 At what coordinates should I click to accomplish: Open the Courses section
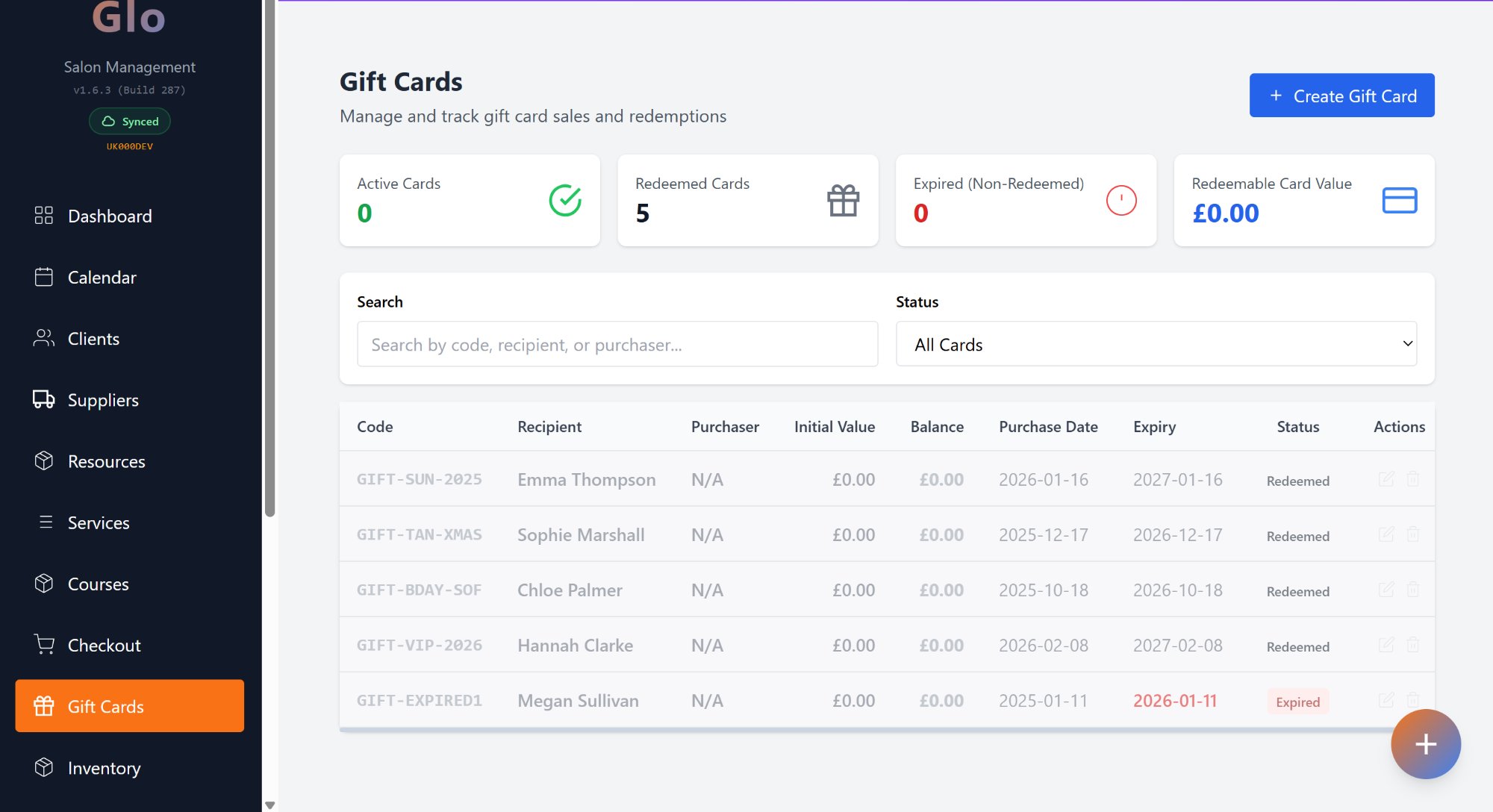98,584
